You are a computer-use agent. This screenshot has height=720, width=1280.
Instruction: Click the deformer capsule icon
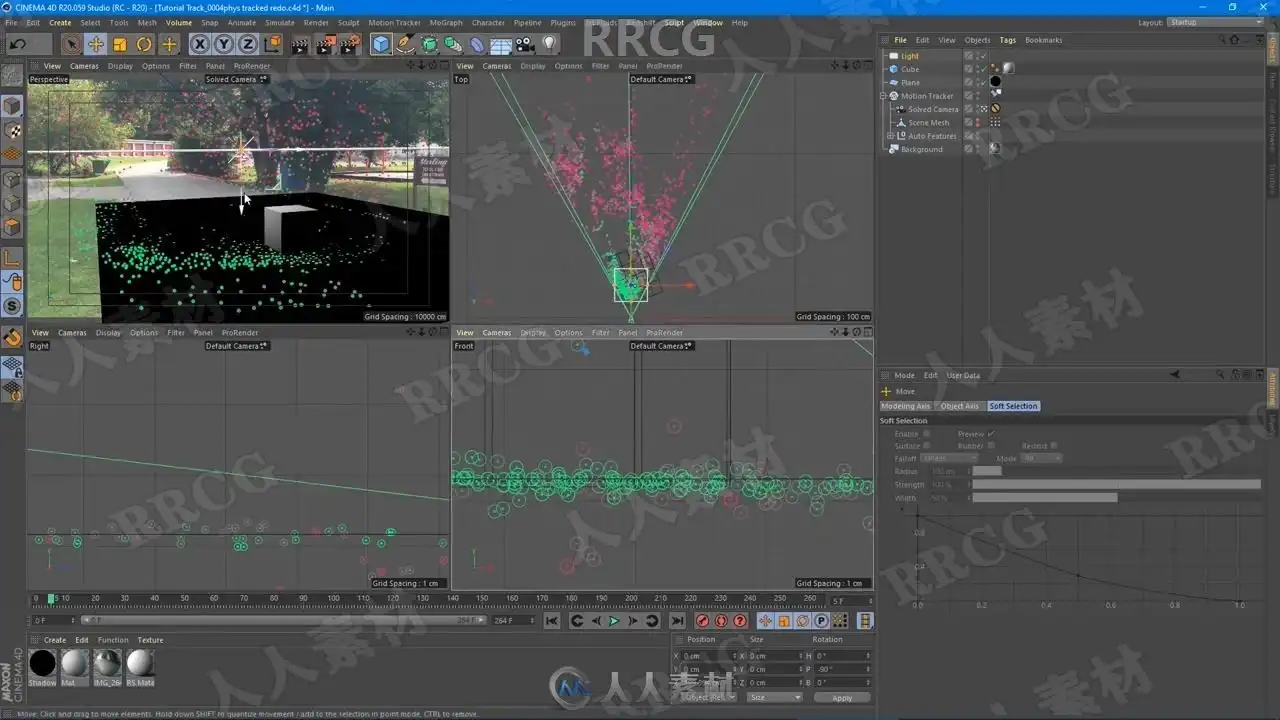[477, 44]
